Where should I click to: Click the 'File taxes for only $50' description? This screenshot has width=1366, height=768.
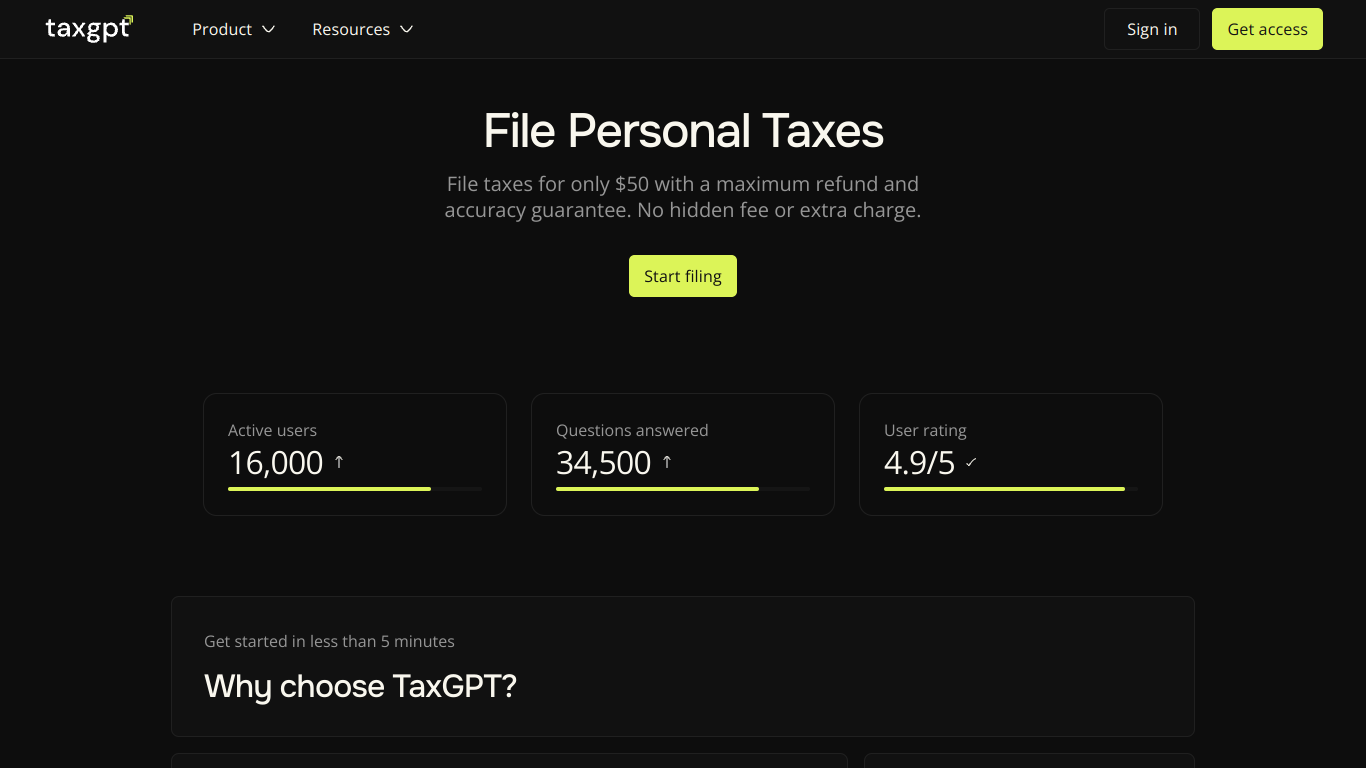[683, 197]
